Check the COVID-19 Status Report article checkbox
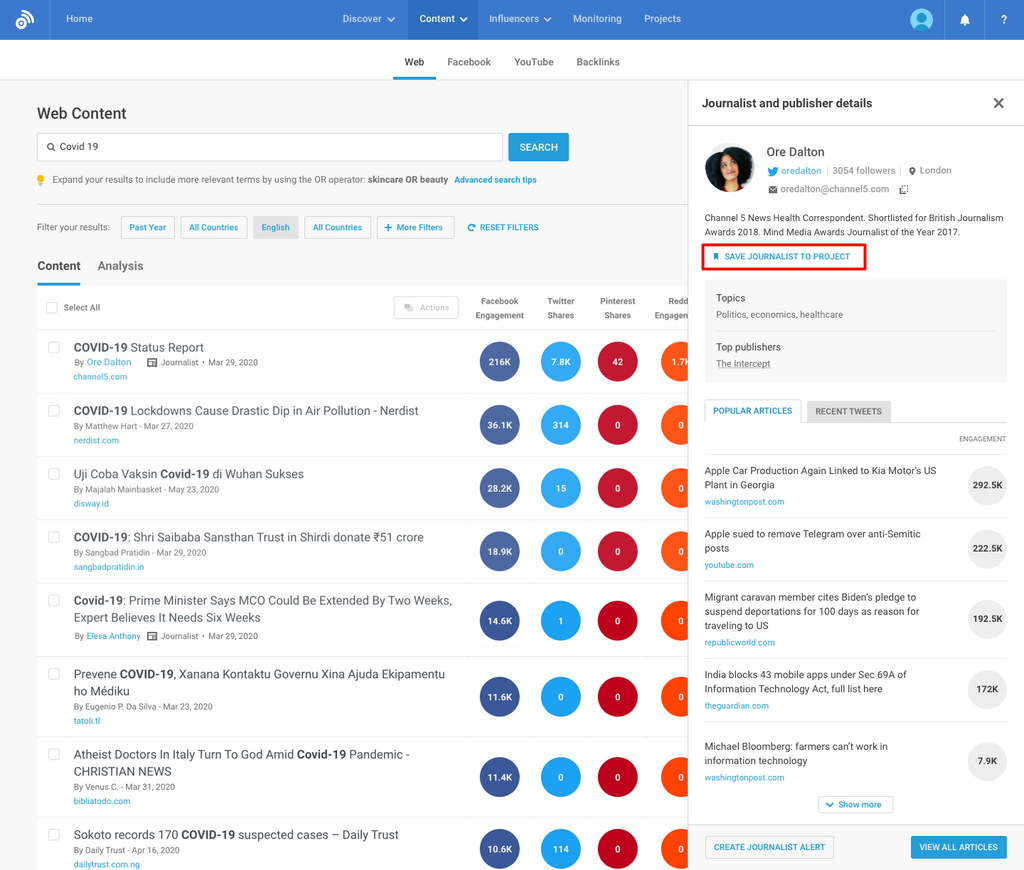The width and height of the screenshot is (1024, 870). tap(54, 348)
